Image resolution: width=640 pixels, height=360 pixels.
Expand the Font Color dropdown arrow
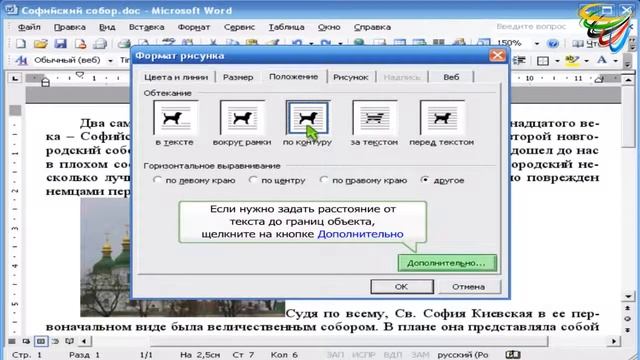[616, 60]
